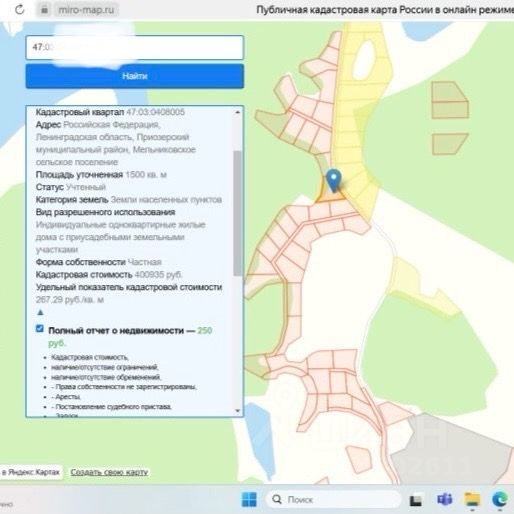Click the Аресты list item
Viewport: 514px width, 514px height.
66,397
